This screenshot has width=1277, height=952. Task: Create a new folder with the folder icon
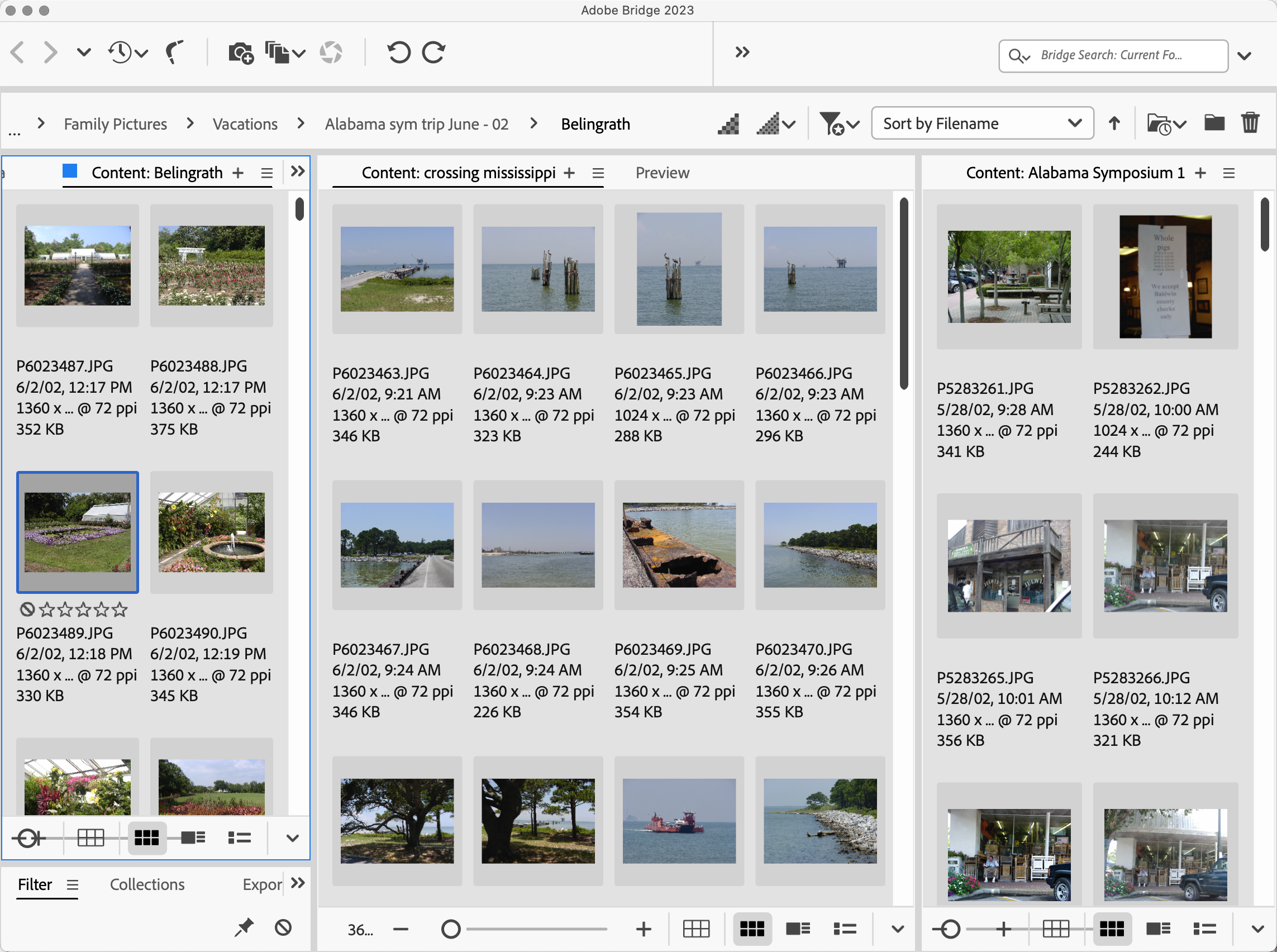click(x=1214, y=123)
